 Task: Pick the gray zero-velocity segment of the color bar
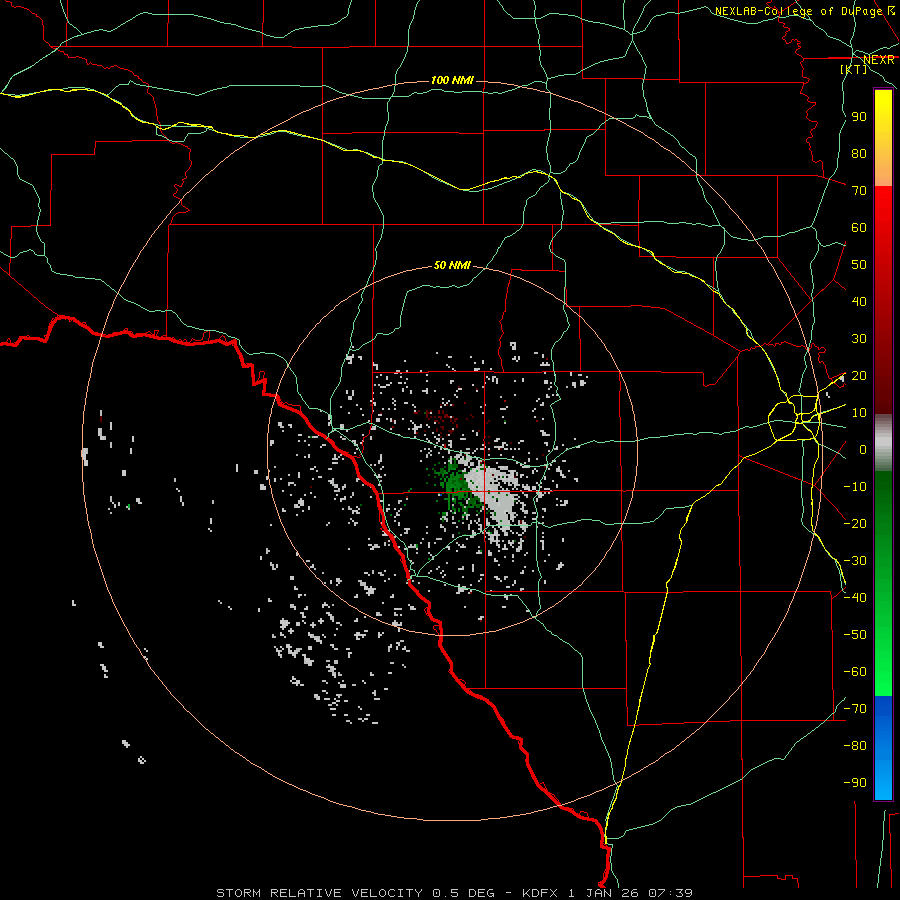(x=883, y=443)
